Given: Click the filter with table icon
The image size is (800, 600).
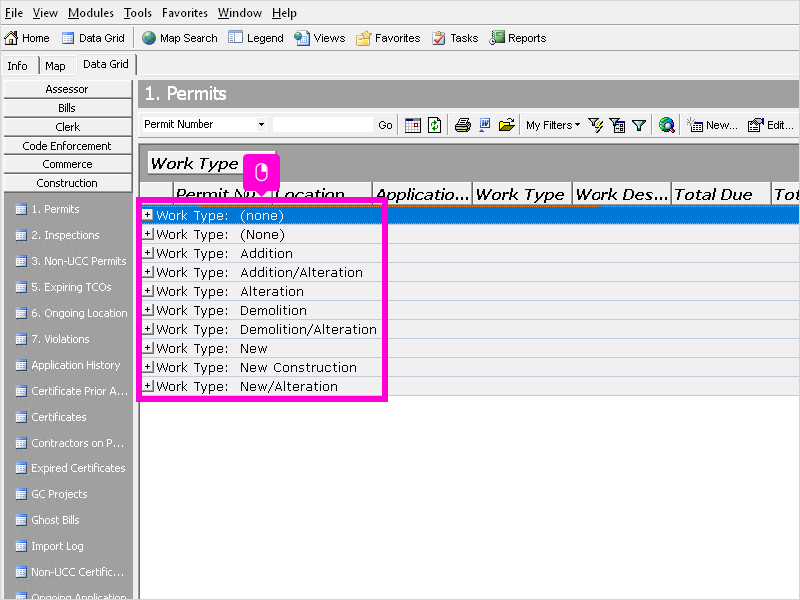Looking at the screenshot, I should pos(617,125).
